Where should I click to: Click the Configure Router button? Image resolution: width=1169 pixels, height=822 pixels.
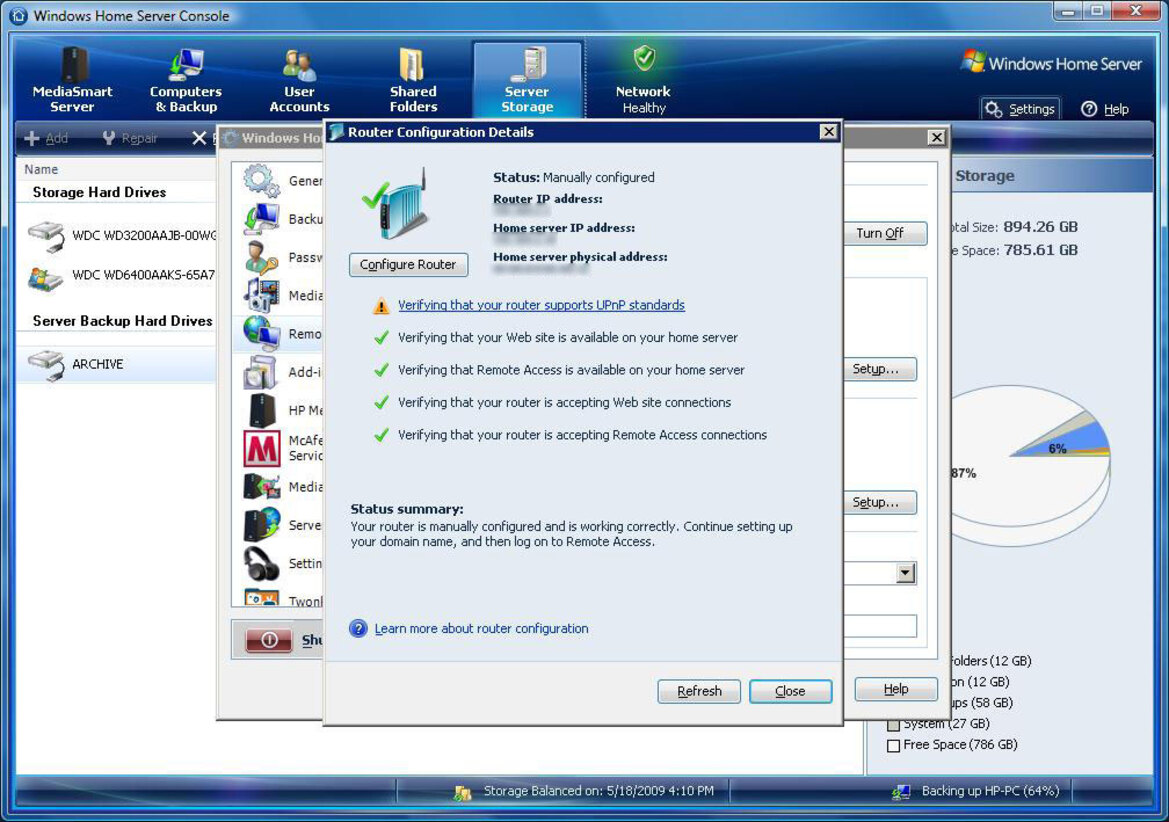(x=408, y=265)
